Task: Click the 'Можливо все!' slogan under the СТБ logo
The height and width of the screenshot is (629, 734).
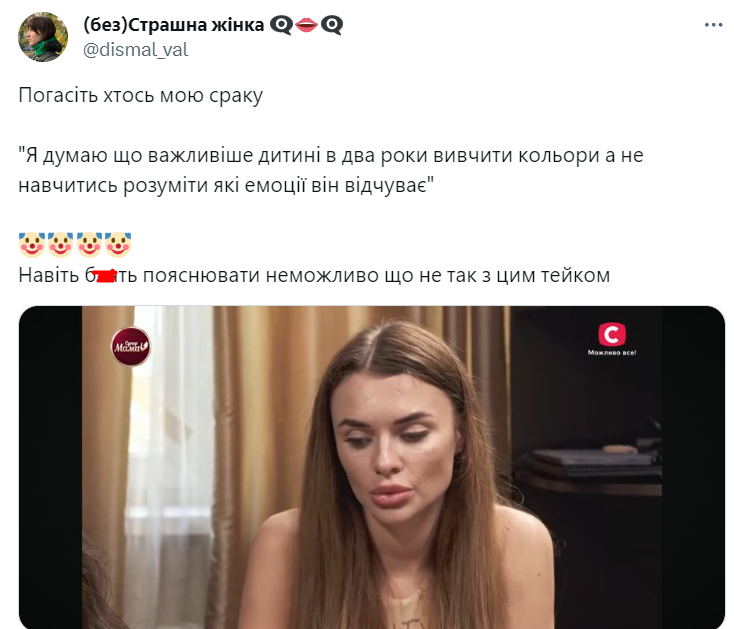Action: point(612,352)
